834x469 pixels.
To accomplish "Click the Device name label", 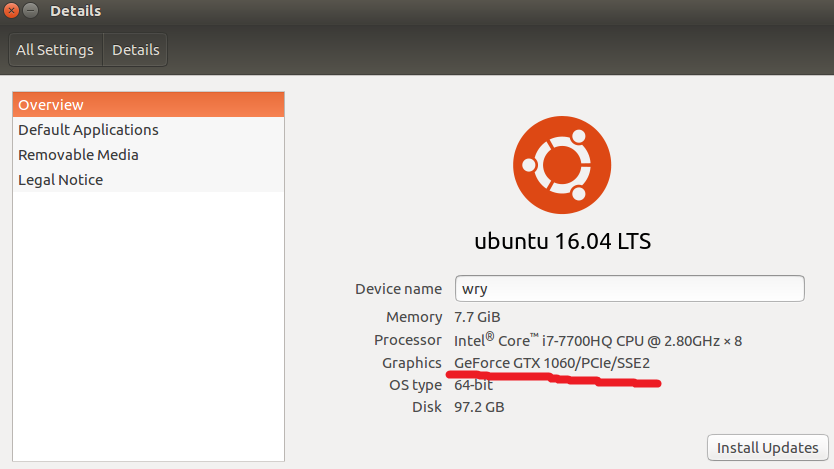I will pyautogui.click(x=398, y=289).
